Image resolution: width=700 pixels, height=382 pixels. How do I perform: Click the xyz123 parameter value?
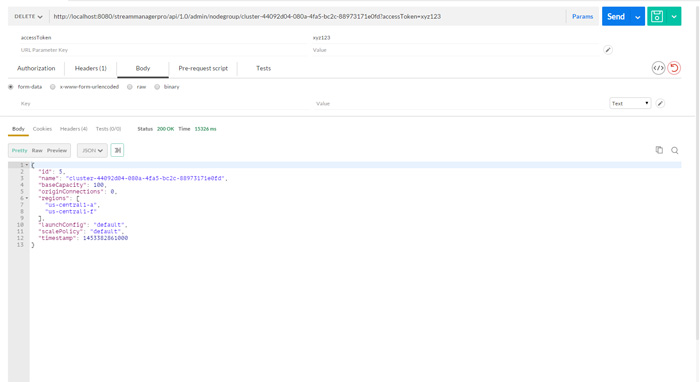pos(321,38)
